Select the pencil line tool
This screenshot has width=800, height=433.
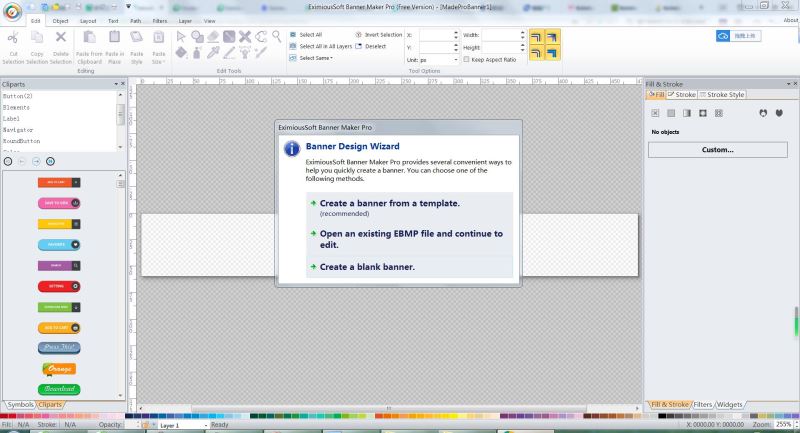point(229,52)
